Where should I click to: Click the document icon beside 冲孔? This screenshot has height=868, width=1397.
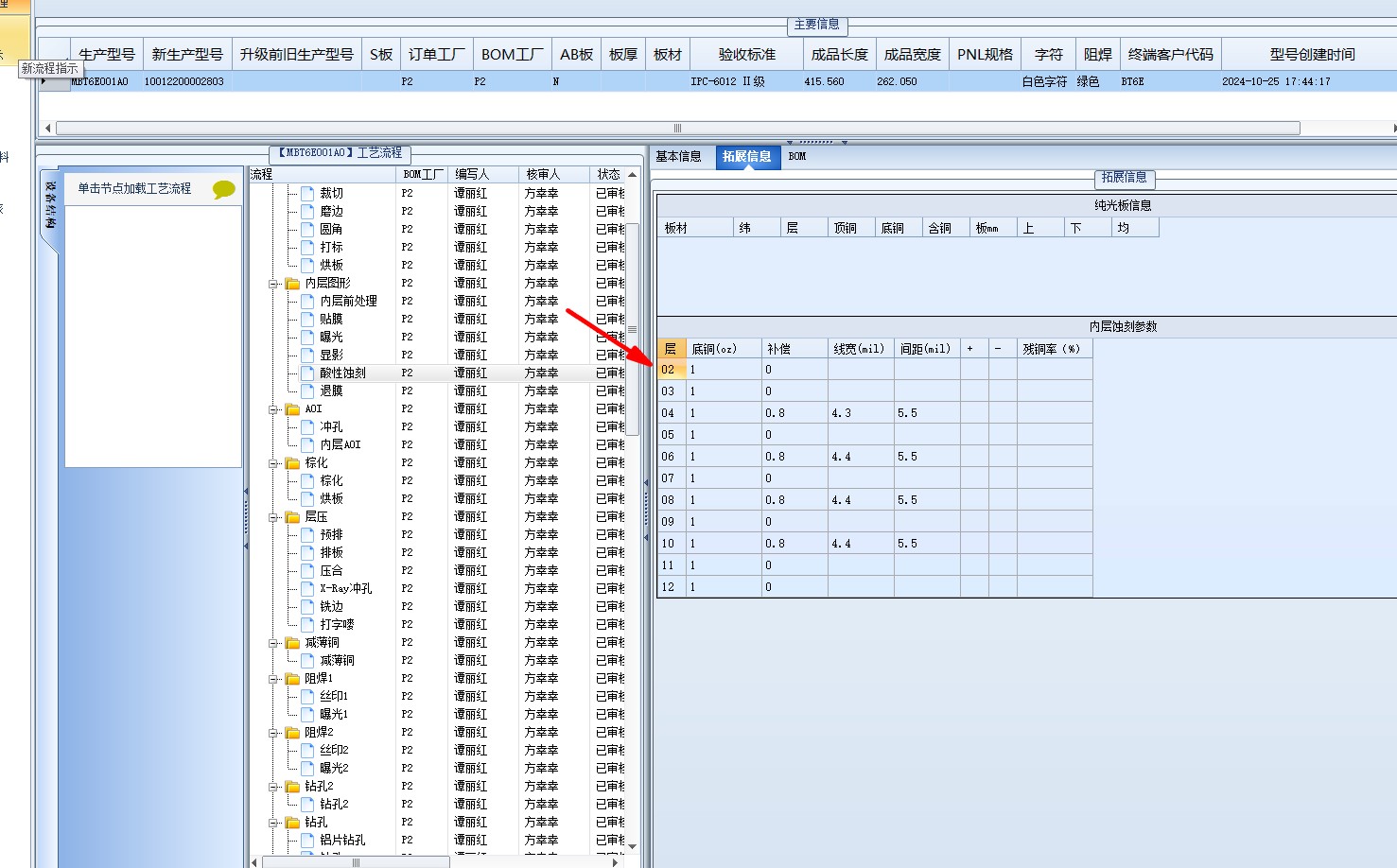(307, 426)
